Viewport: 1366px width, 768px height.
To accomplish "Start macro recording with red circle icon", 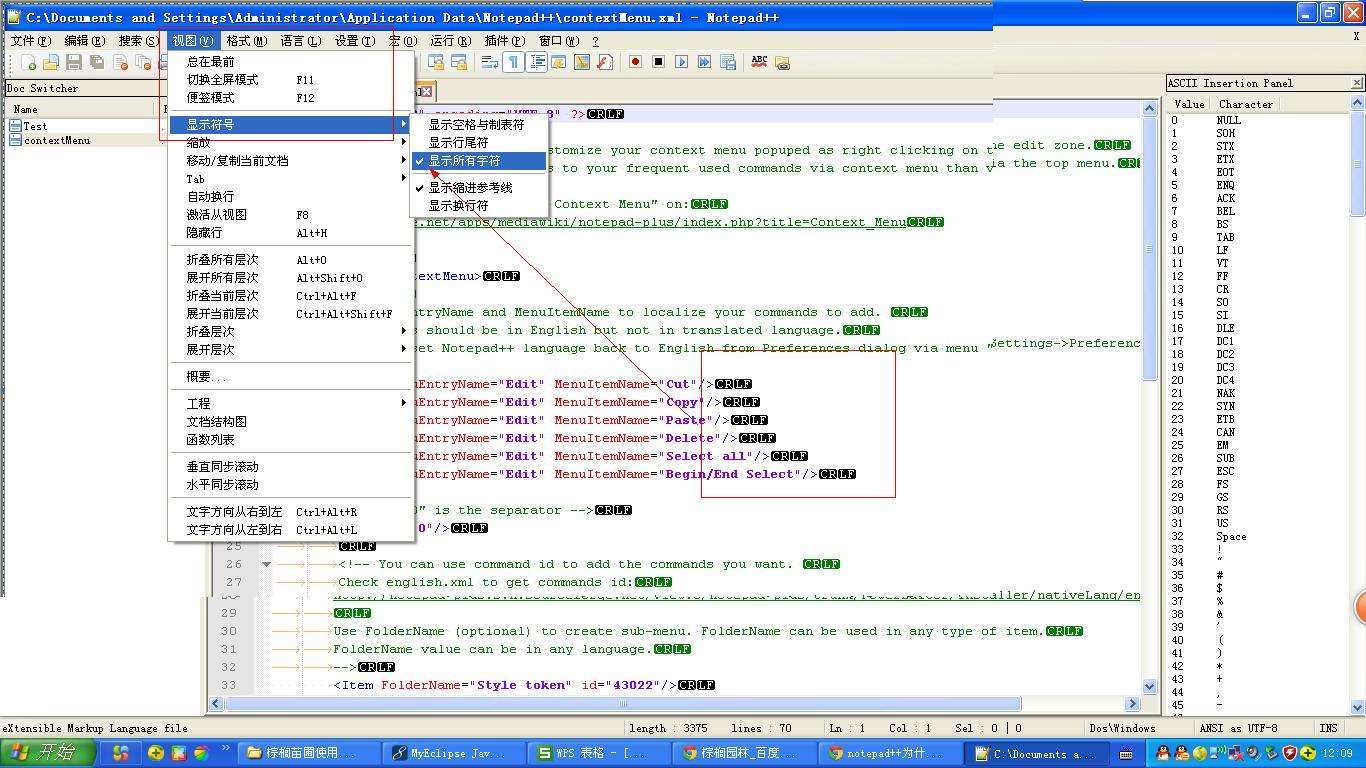I will [x=635, y=62].
